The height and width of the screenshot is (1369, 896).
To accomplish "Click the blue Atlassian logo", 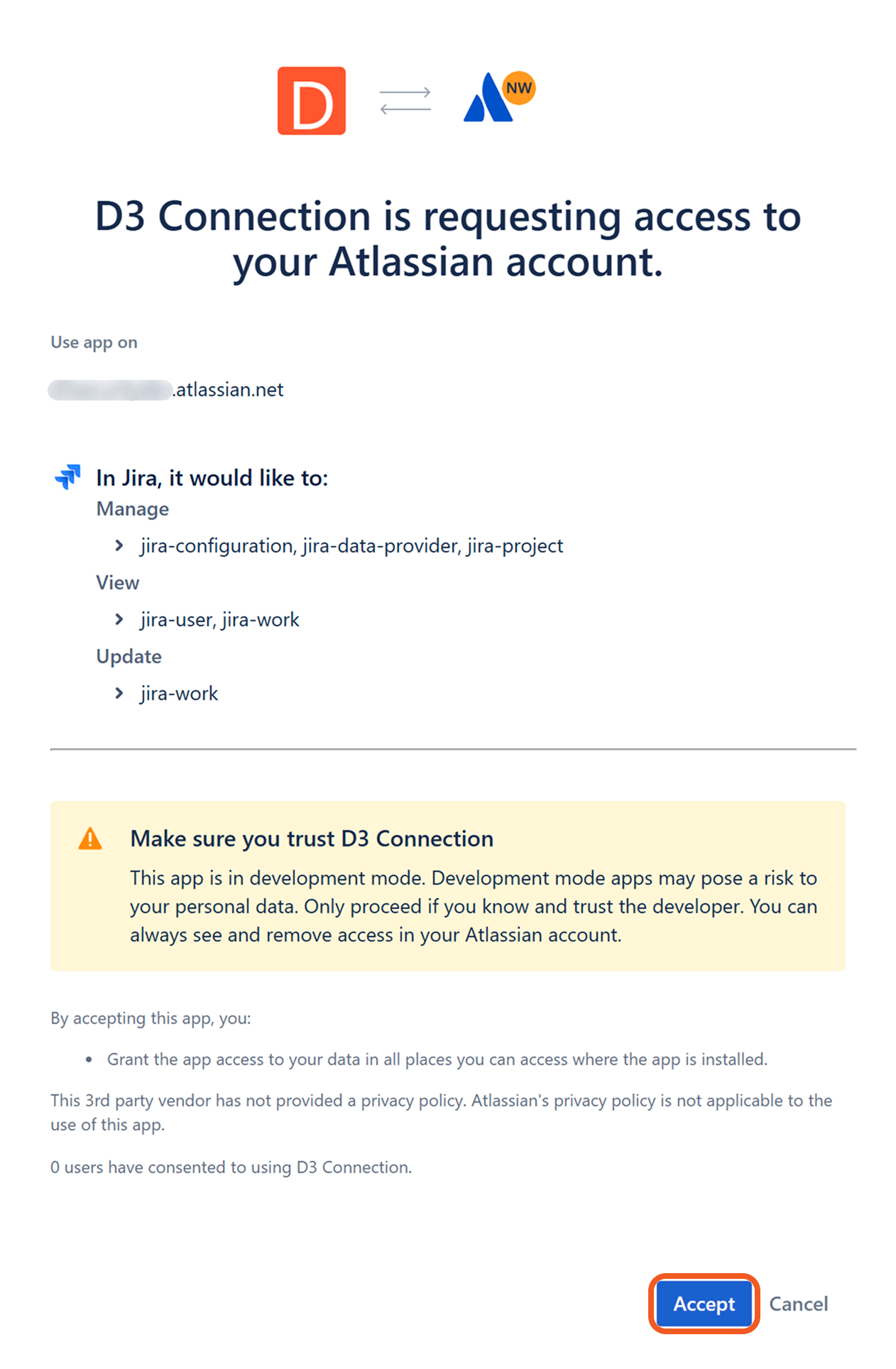I will 487,99.
